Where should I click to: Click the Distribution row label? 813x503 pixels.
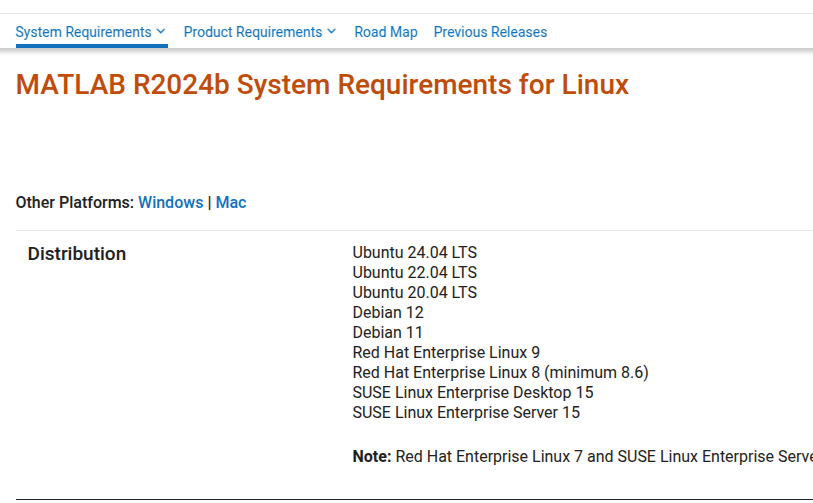pos(77,254)
